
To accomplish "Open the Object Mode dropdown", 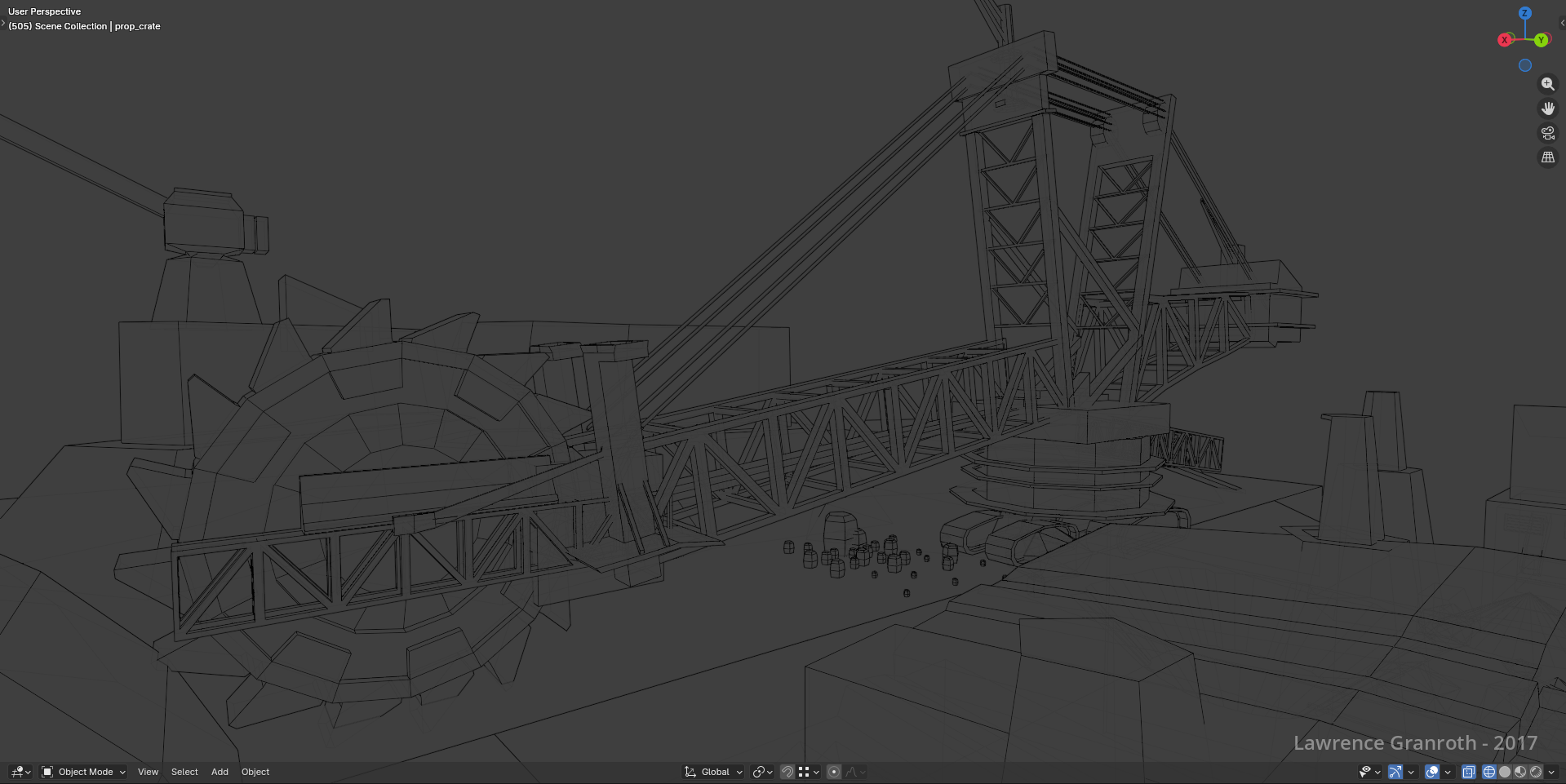I will [x=84, y=772].
